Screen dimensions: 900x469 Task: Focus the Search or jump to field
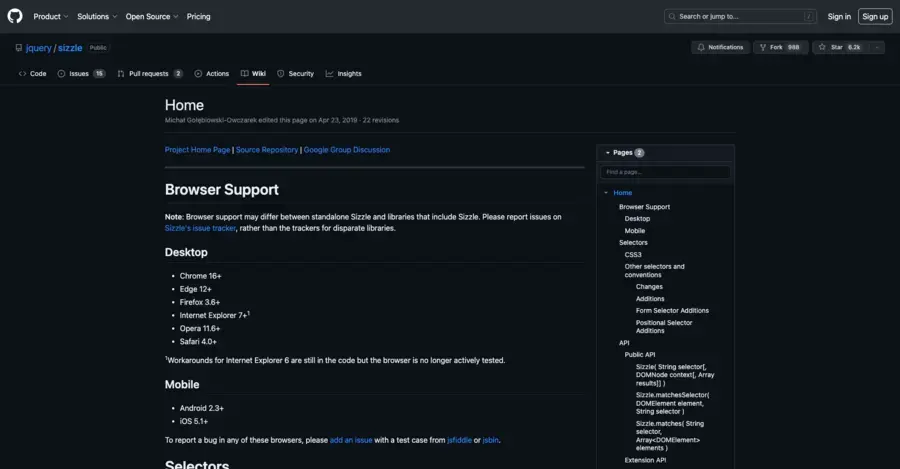pyautogui.click(x=740, y=17)
